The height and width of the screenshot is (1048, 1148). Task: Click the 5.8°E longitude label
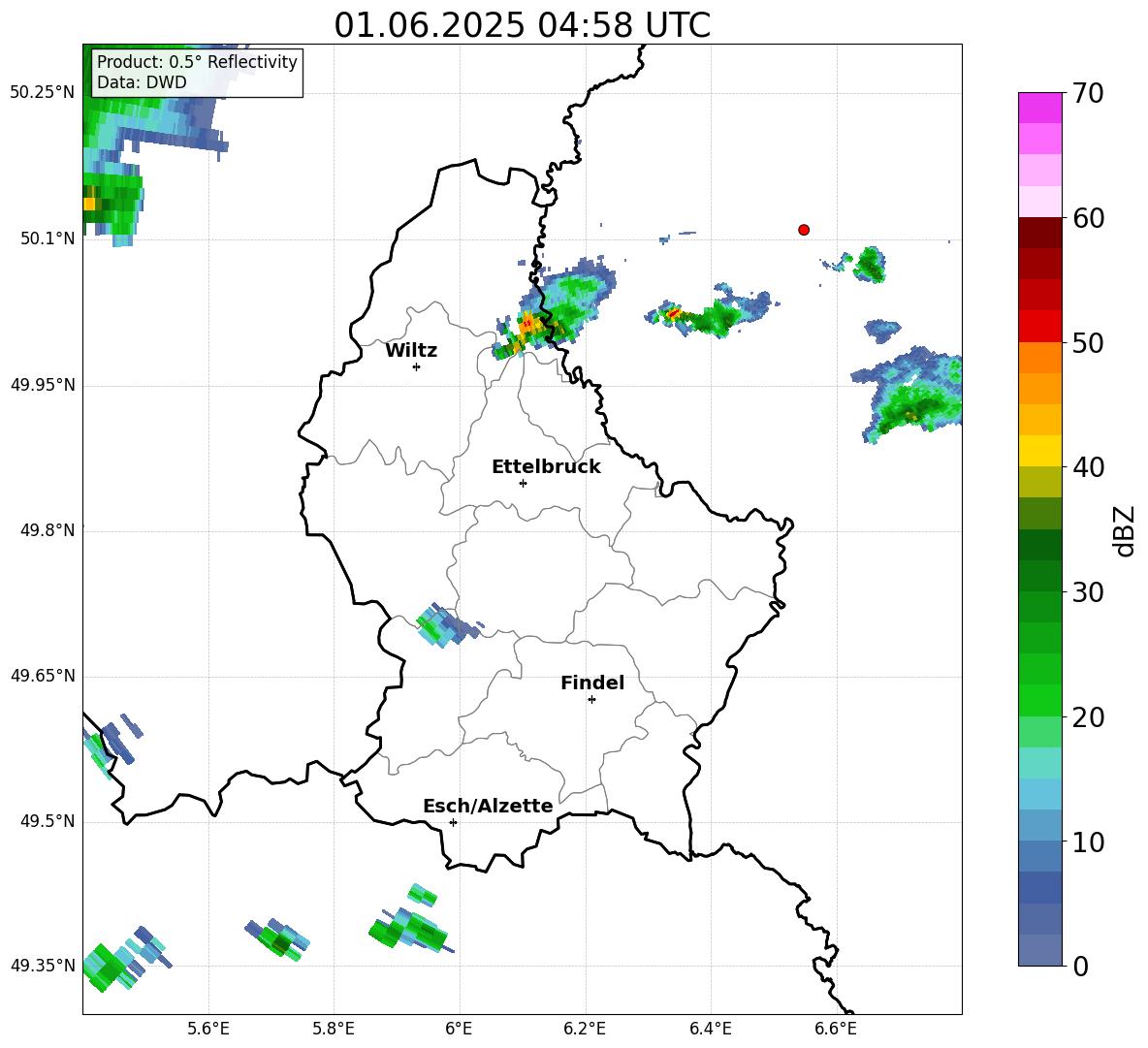coord(334,1029)
